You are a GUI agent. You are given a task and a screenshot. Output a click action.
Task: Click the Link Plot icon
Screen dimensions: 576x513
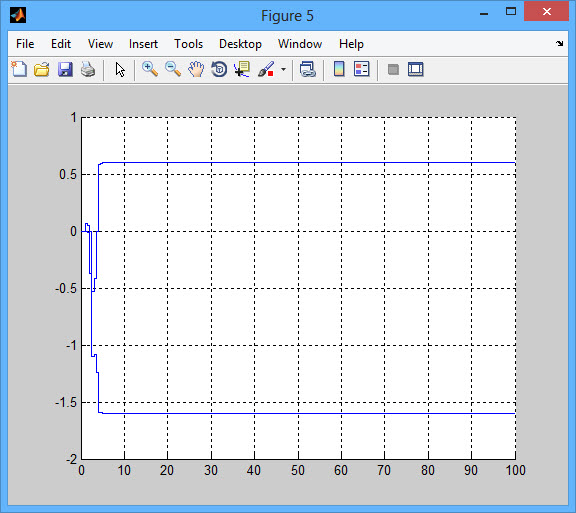(308, 69)
